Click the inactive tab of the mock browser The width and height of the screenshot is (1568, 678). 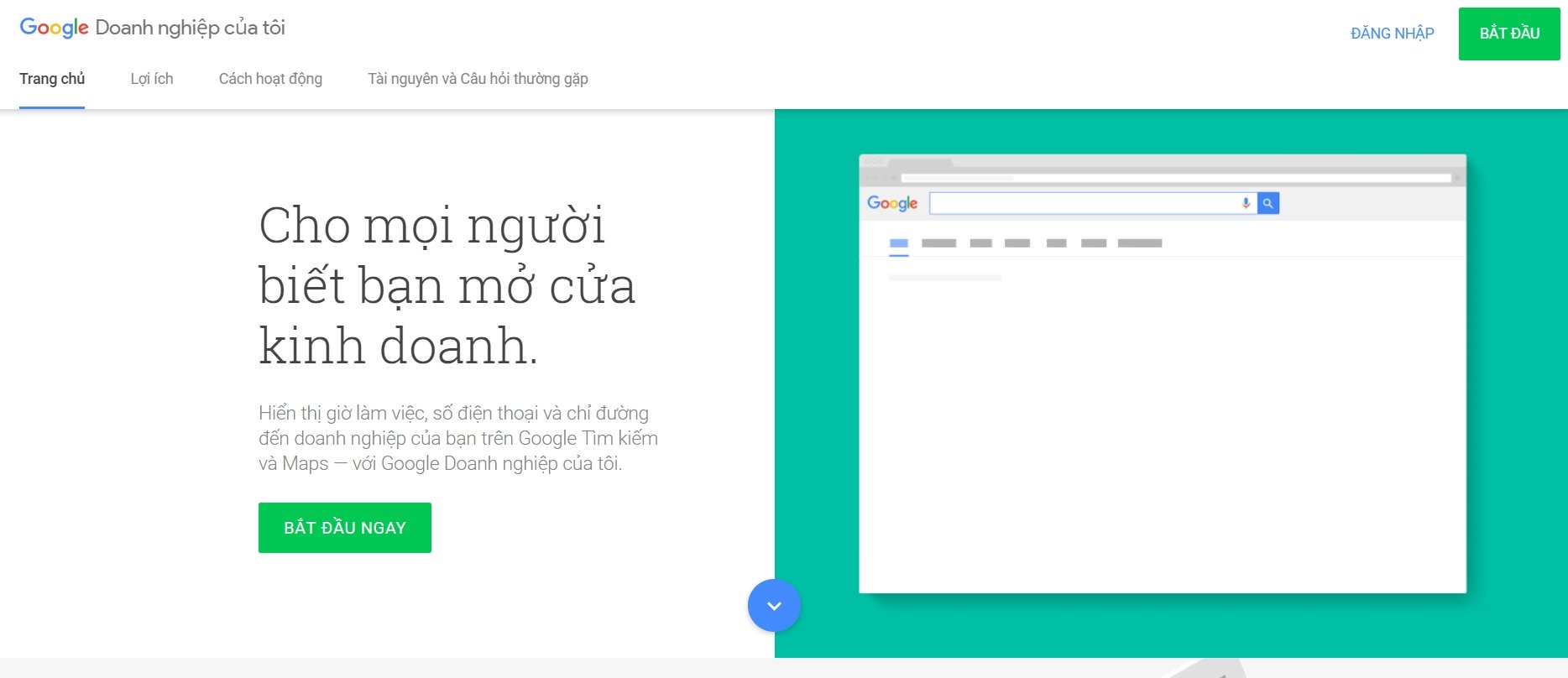click(x=919, y=161)
